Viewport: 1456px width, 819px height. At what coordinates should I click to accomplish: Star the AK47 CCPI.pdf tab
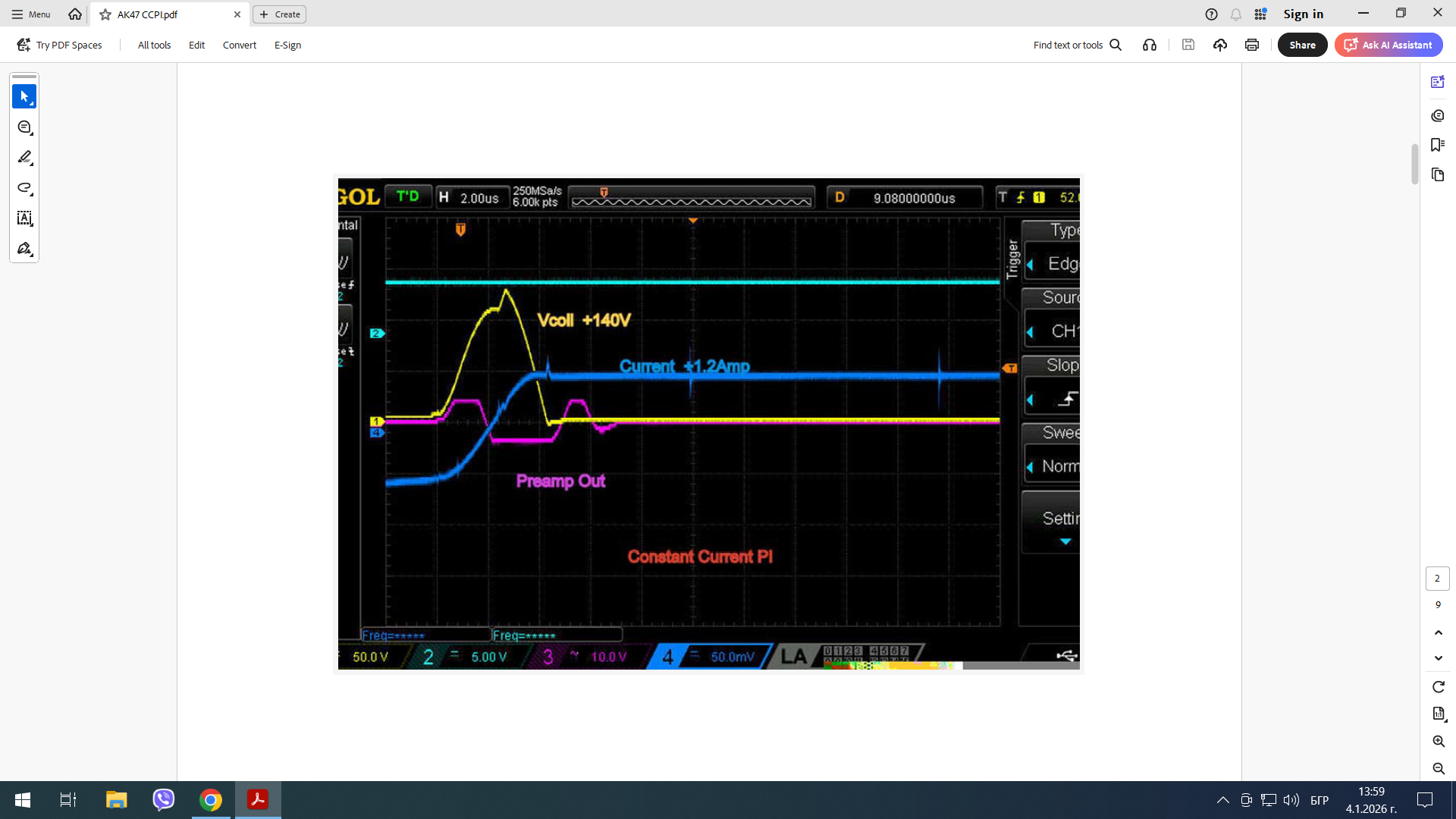click(x=105, y=14)
